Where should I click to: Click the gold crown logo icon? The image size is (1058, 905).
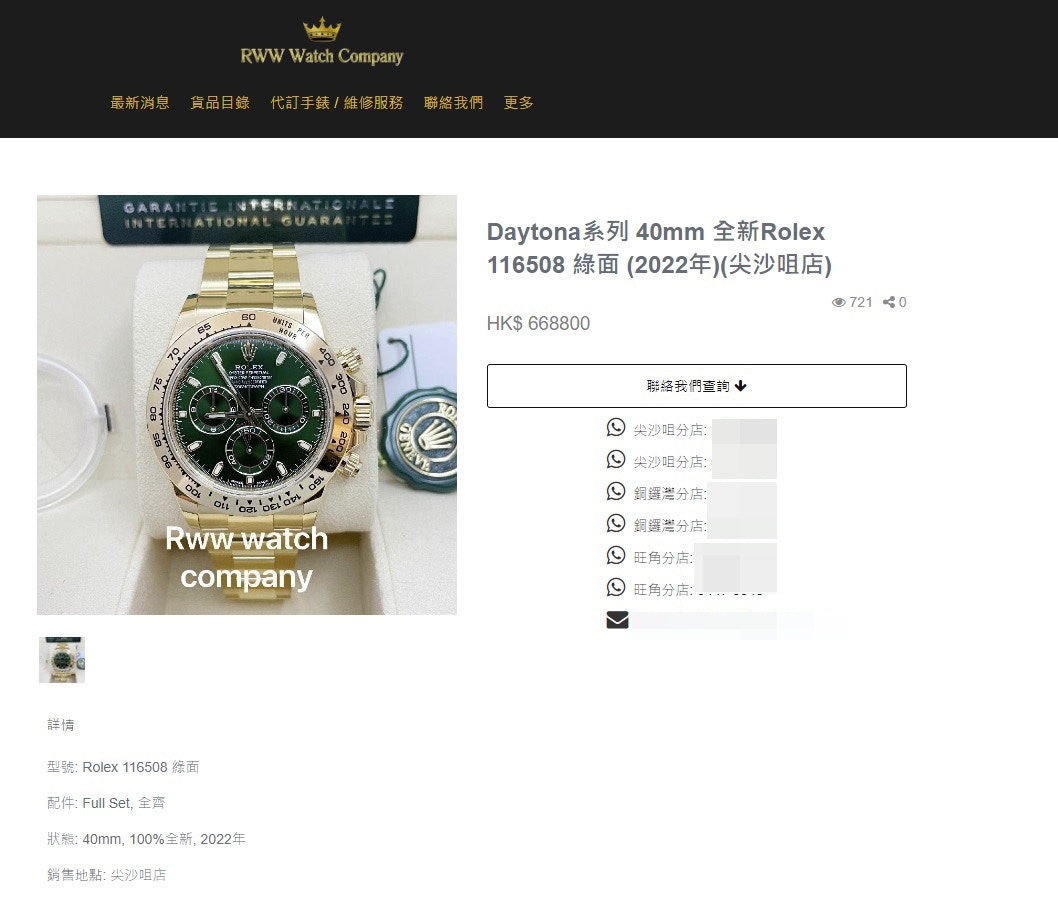(322, 29)
